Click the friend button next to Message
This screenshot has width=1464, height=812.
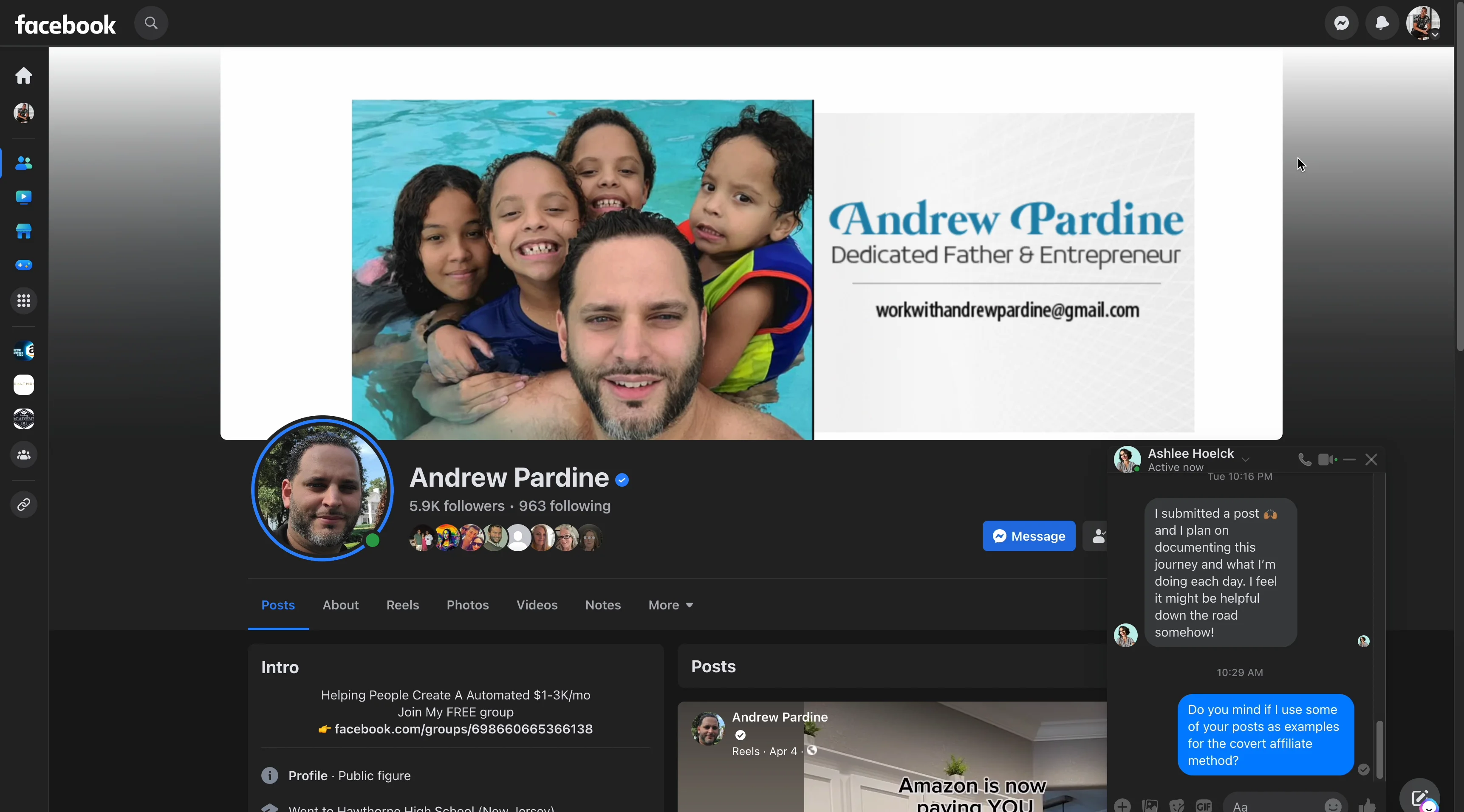pyautogui.click(x=1096, y=536)
